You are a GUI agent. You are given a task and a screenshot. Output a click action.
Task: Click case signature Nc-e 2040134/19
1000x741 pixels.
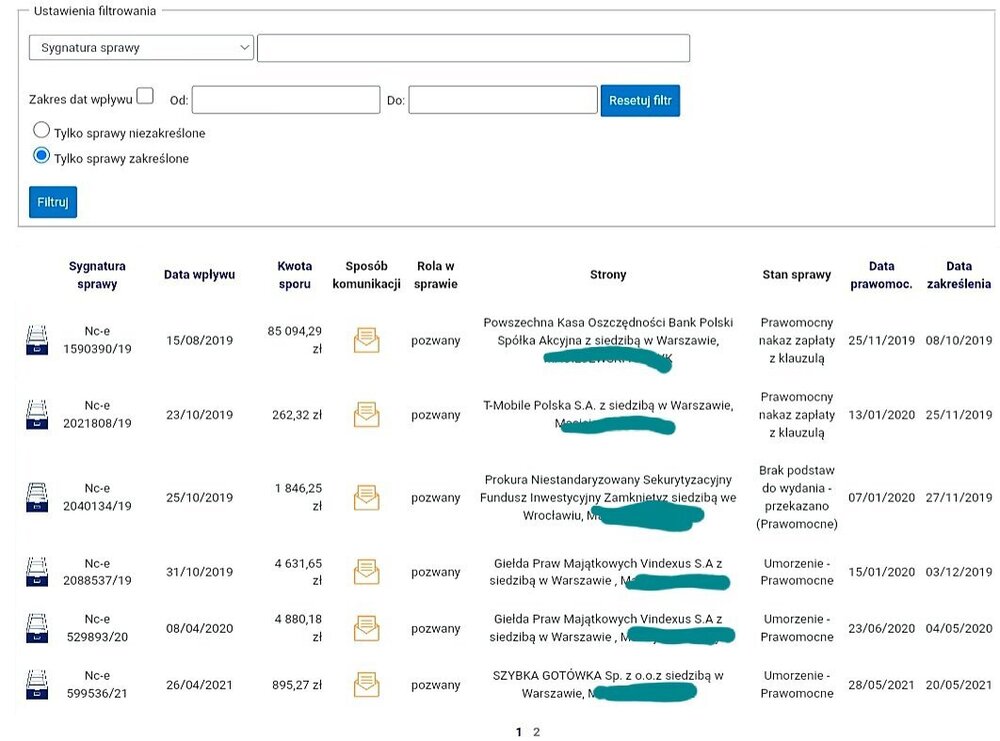click(x=97, y=497)
